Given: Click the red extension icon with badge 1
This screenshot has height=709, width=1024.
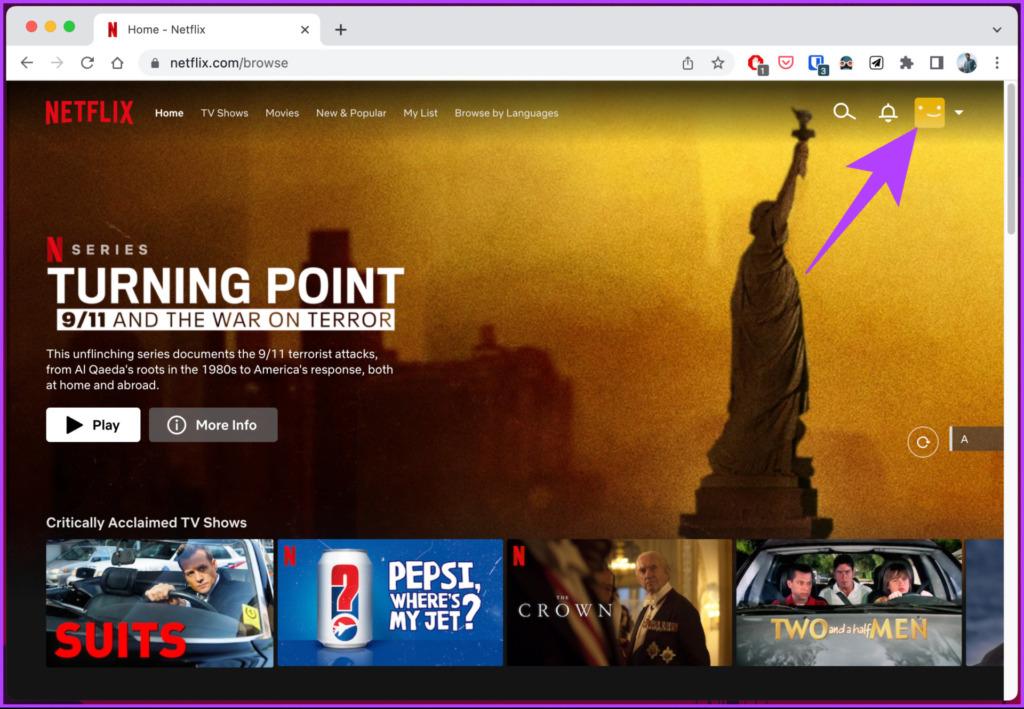Looking at the screenshot, I should click(x=757, y=63).
